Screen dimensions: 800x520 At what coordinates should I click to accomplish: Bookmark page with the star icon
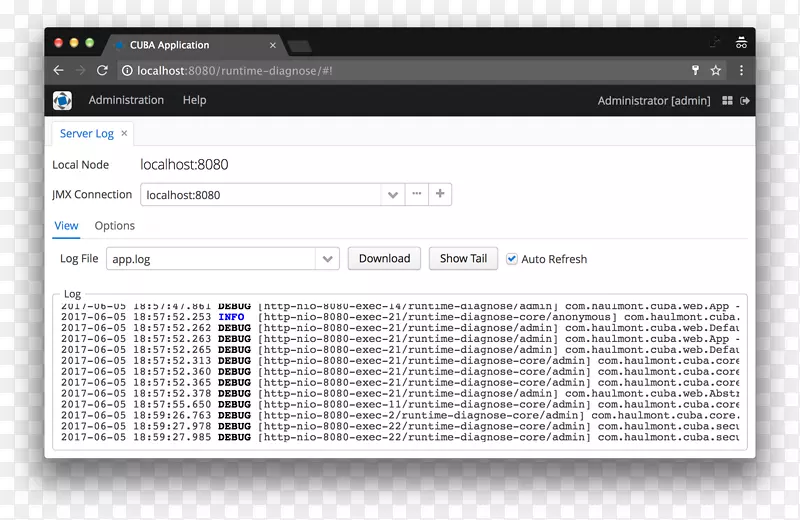(x=716, y=71)
